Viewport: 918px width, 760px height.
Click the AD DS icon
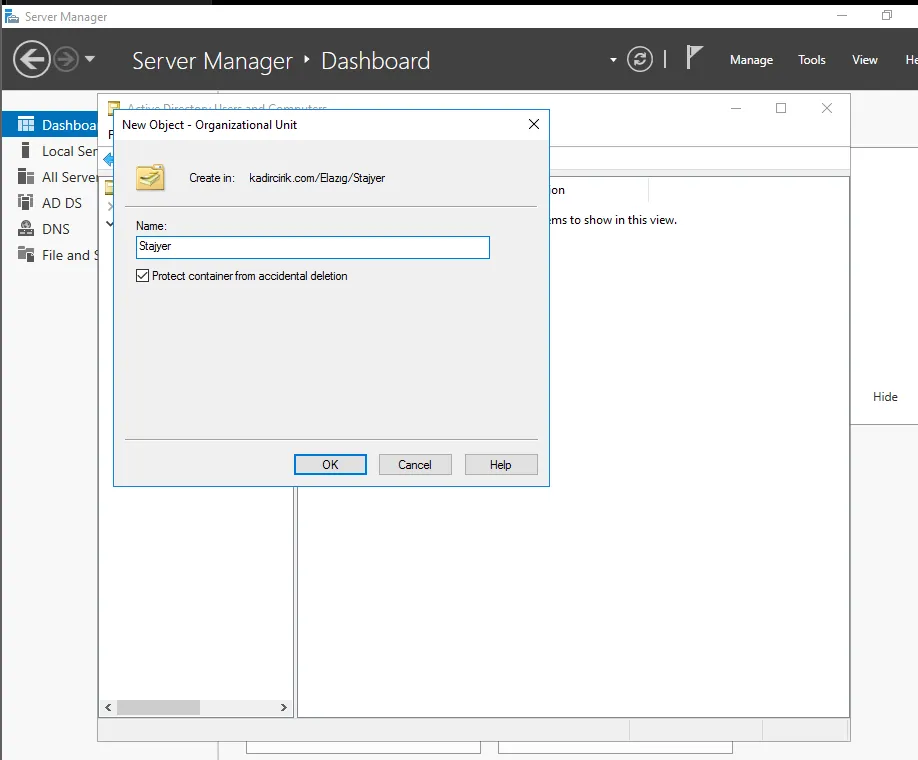[25, 202]
